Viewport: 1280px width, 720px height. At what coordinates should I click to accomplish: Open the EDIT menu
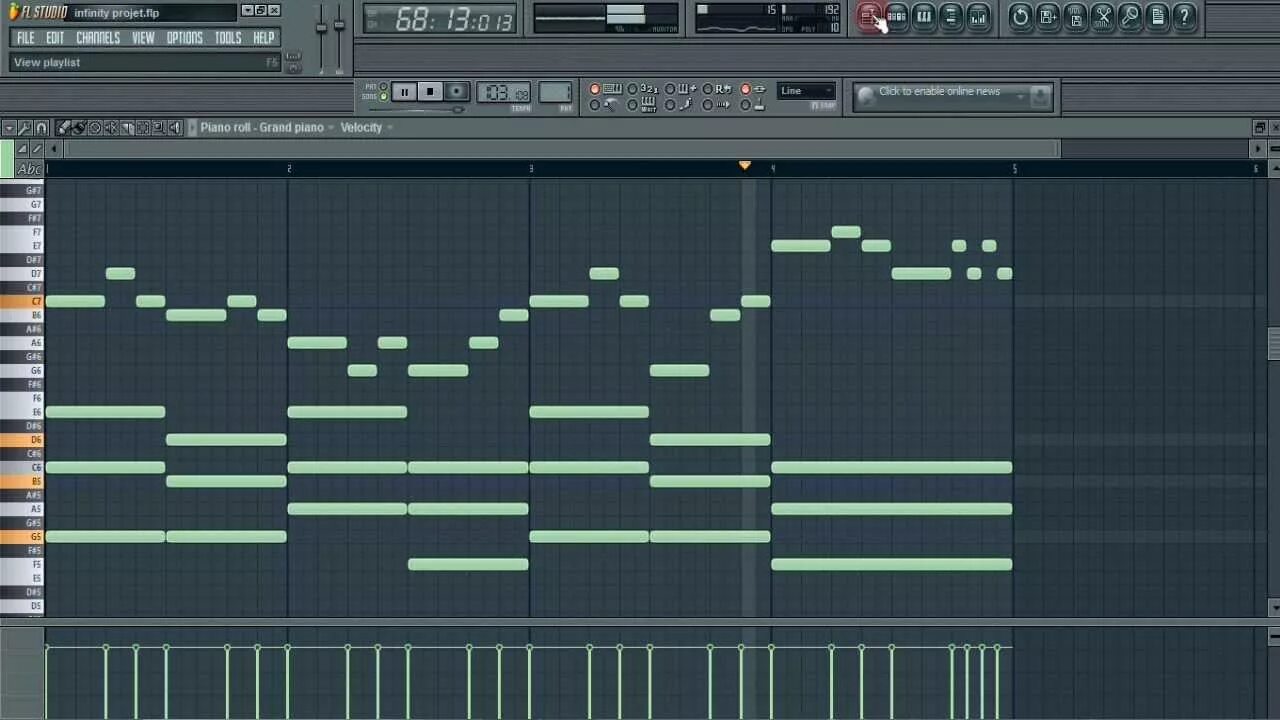55,38
